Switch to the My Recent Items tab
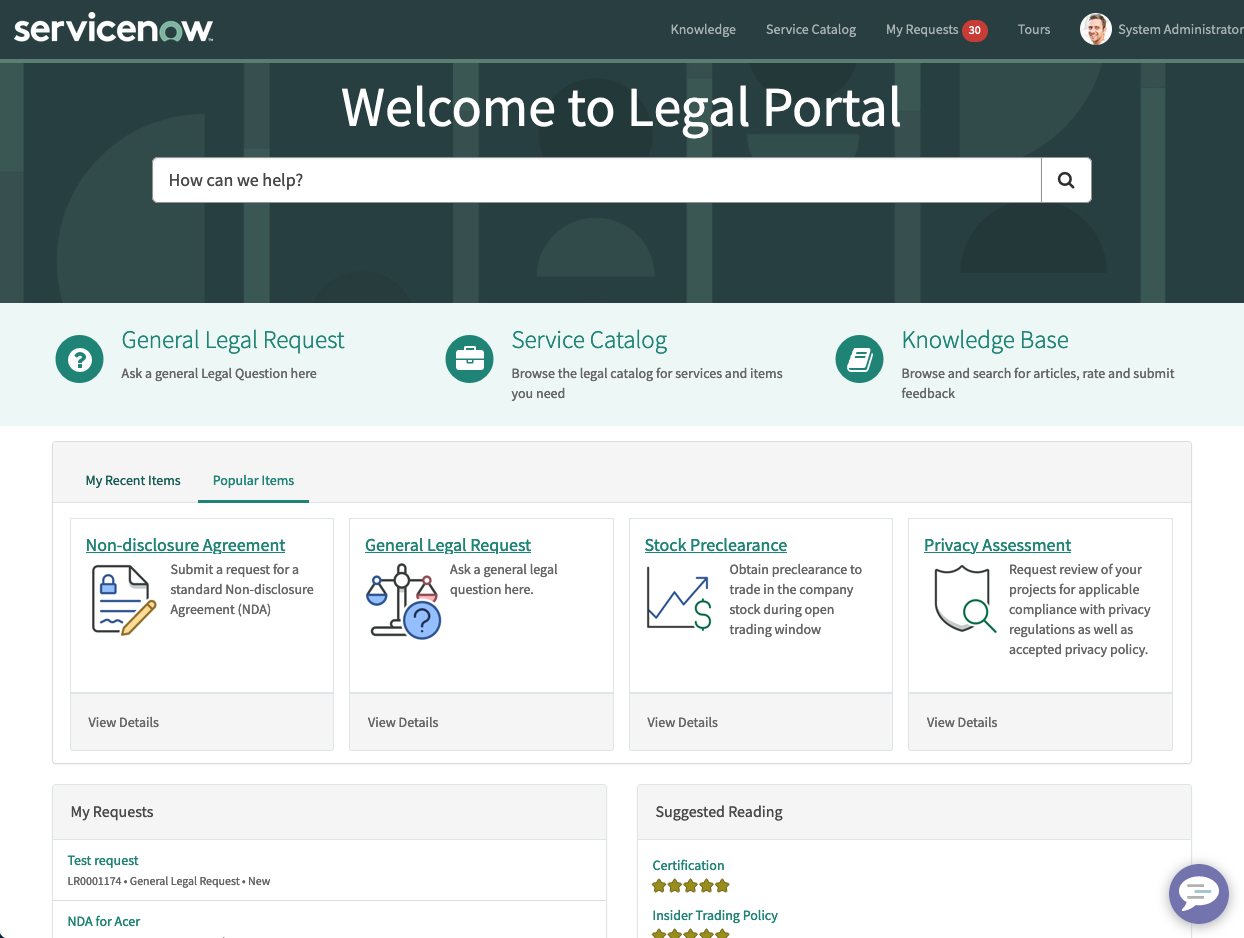Viewport: 1244px width, 938px height. coord(133,481)
